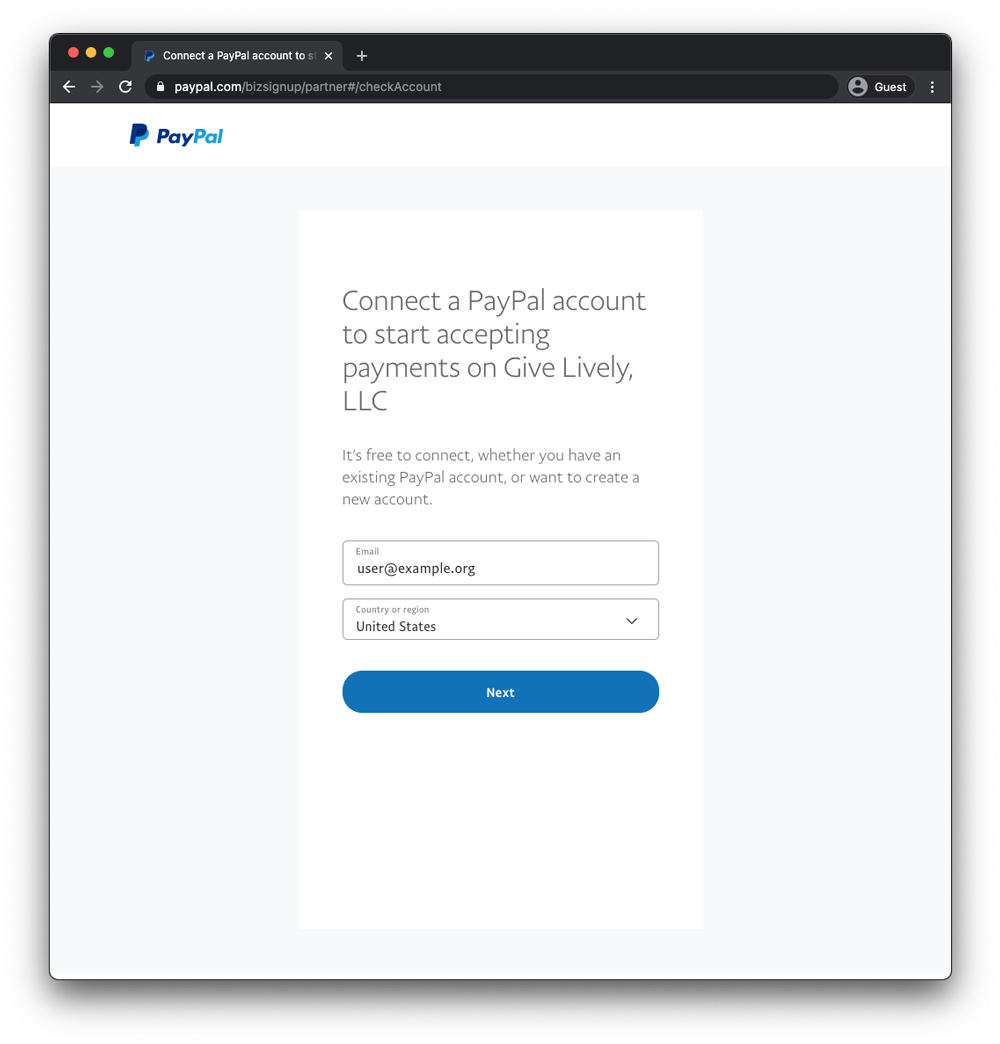Click the PayPal favicon on the tab
Viewport: 1000px width, 1044px height.
coord(150,56)
